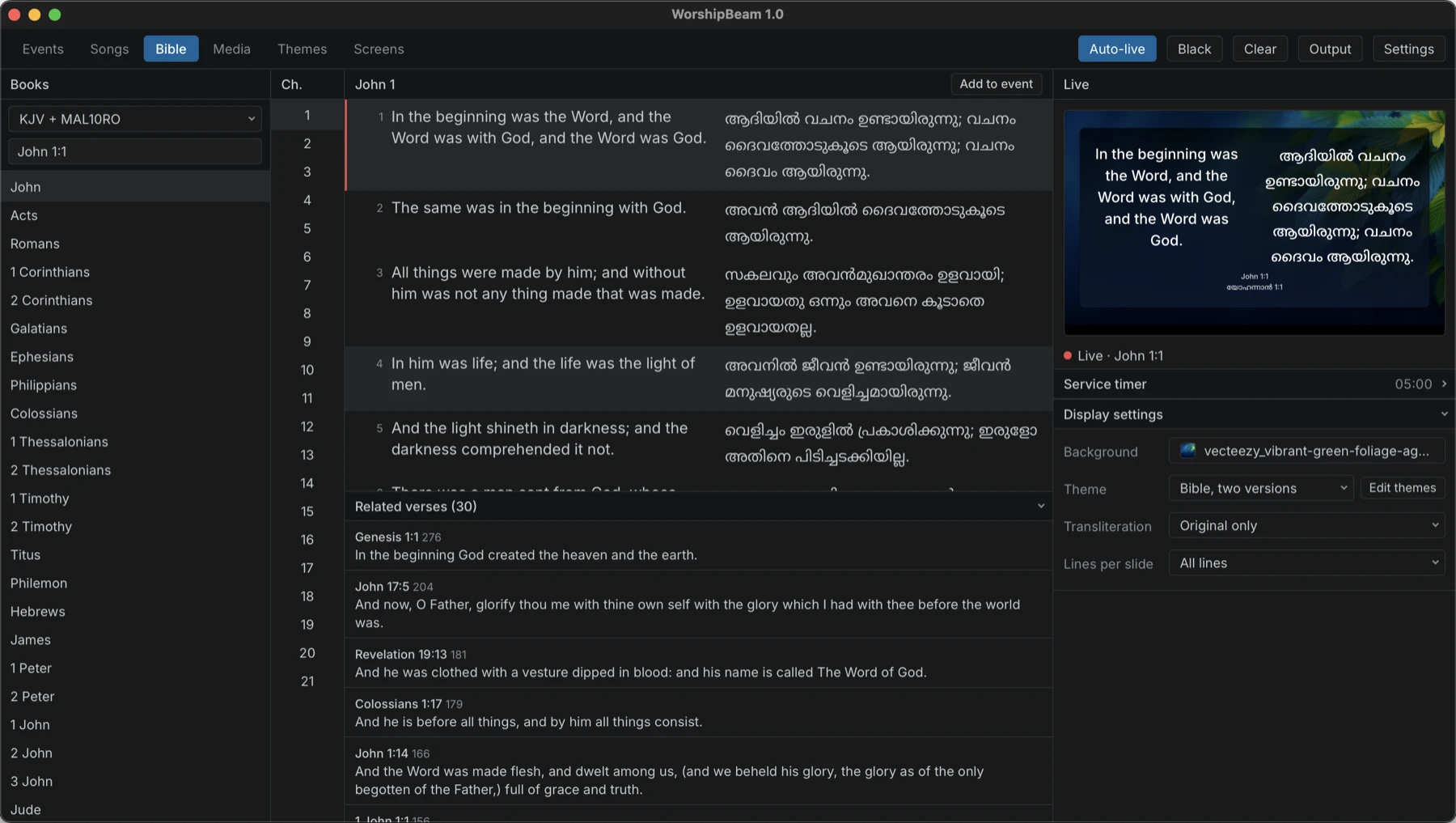Choose the vecteezy foliage background selector
This screenshot has height=823, width=1456.
click(x=1306, y=451)
